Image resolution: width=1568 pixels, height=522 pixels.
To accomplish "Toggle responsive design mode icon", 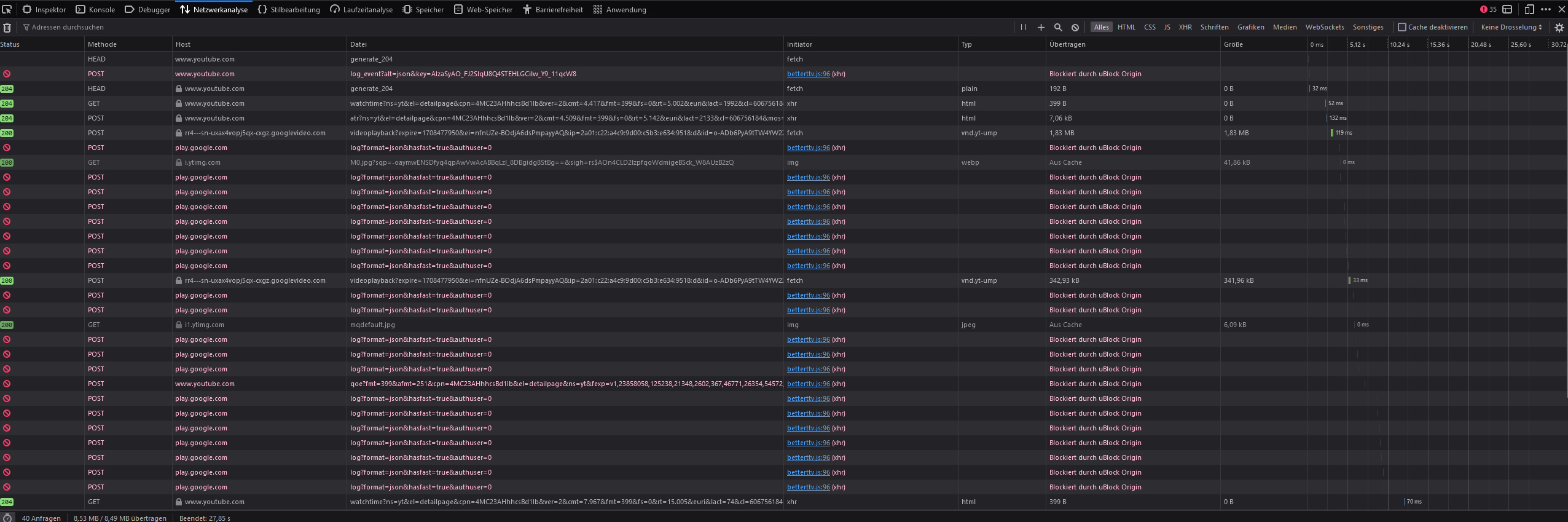I will 1529,9.
